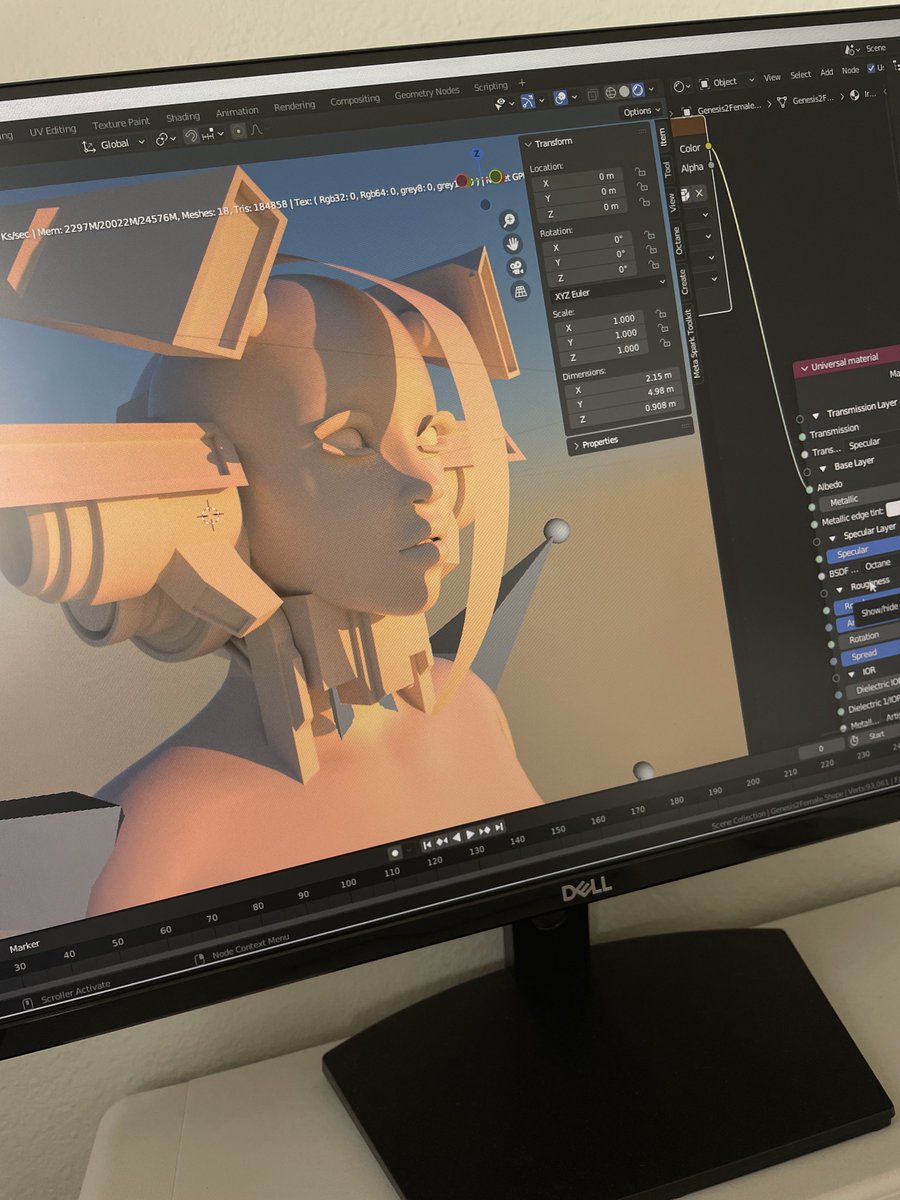Open the Create sidebar tab

coord(685,281)
